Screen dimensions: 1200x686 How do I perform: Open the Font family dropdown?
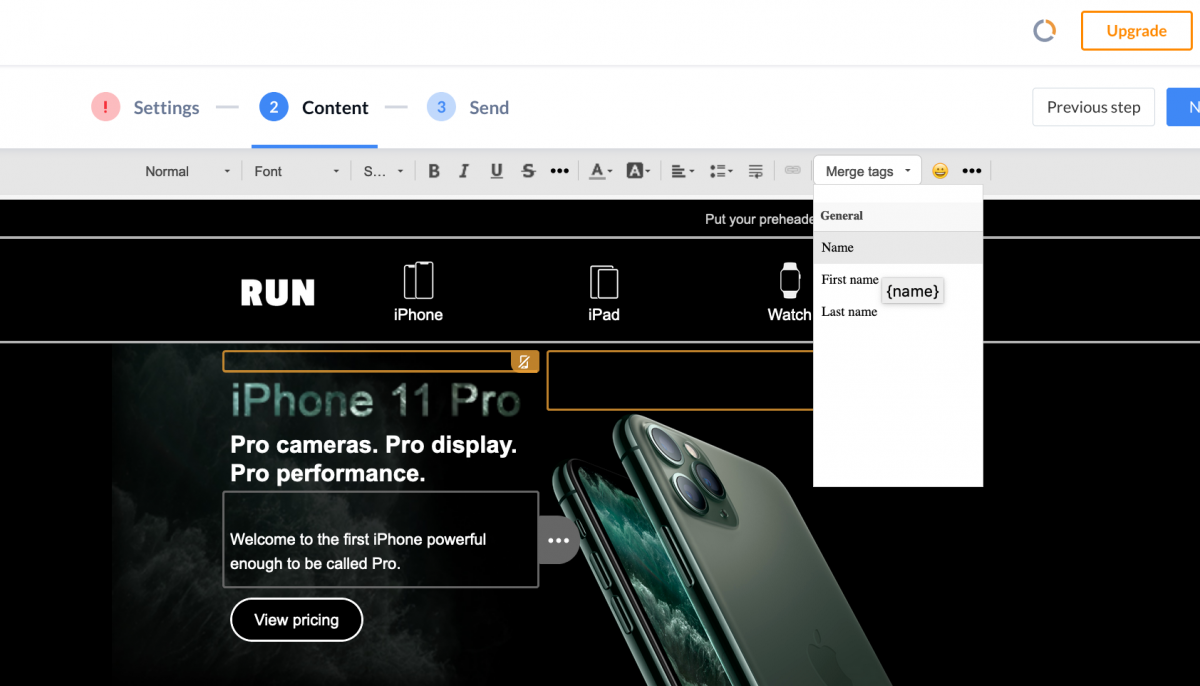(296, 171)
